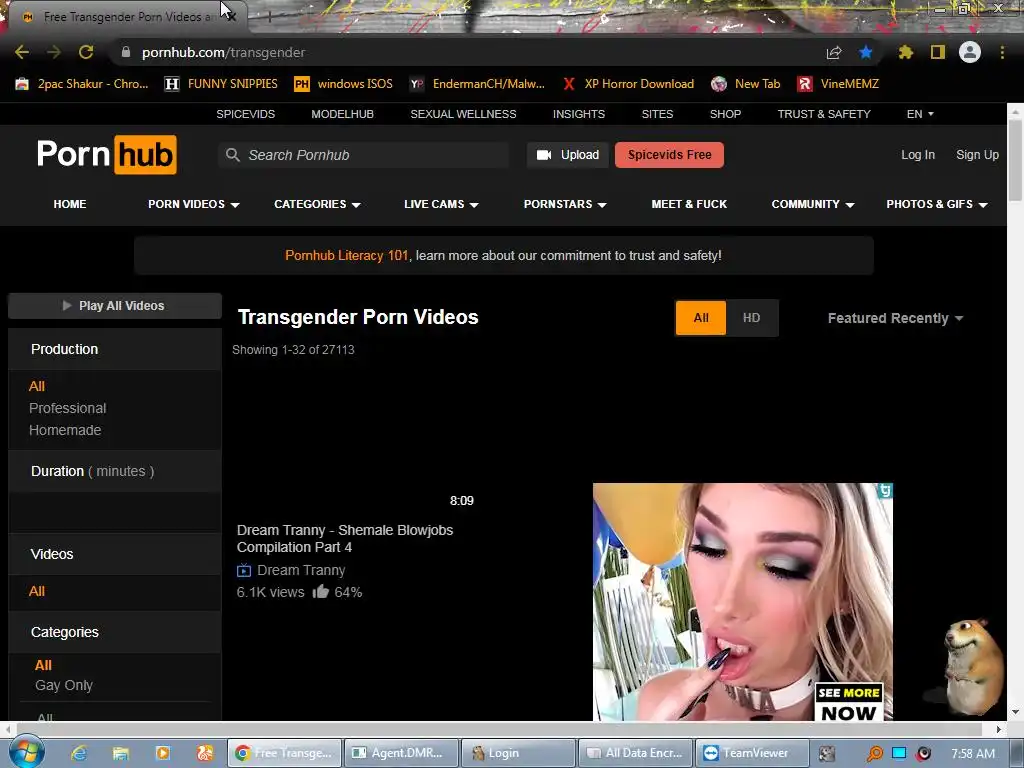This screenshot has height=768, width=1024.
Task: Click the padlock site info icon
Action: pyautogui.click(x=126, y=52)
